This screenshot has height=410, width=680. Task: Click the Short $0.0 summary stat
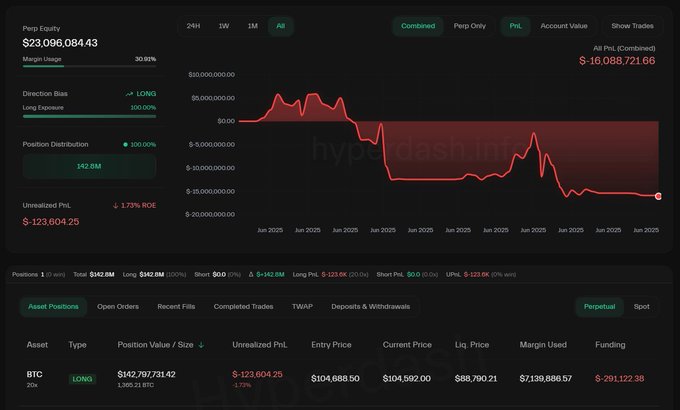[x=217, y=275]
